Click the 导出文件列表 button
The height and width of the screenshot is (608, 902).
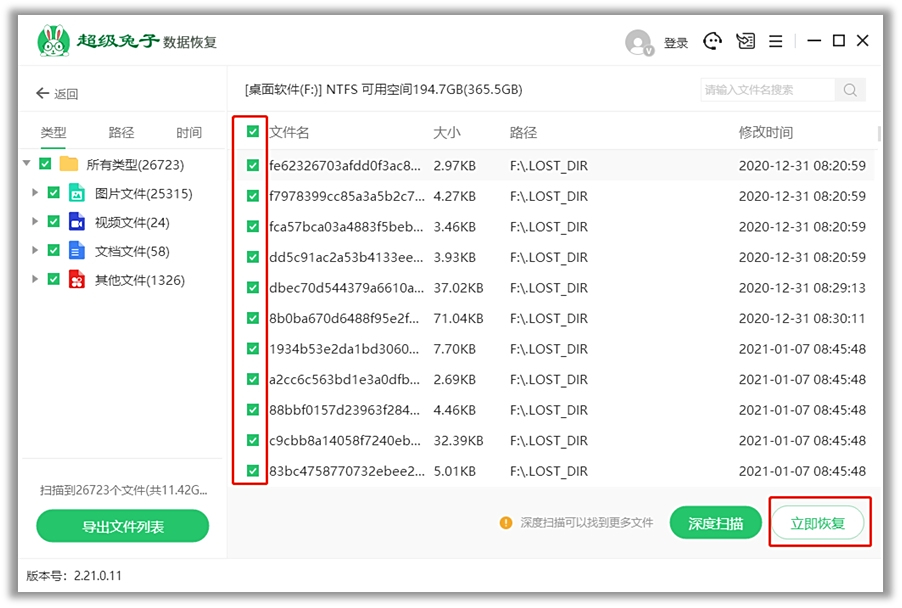[x=123, y=526]
